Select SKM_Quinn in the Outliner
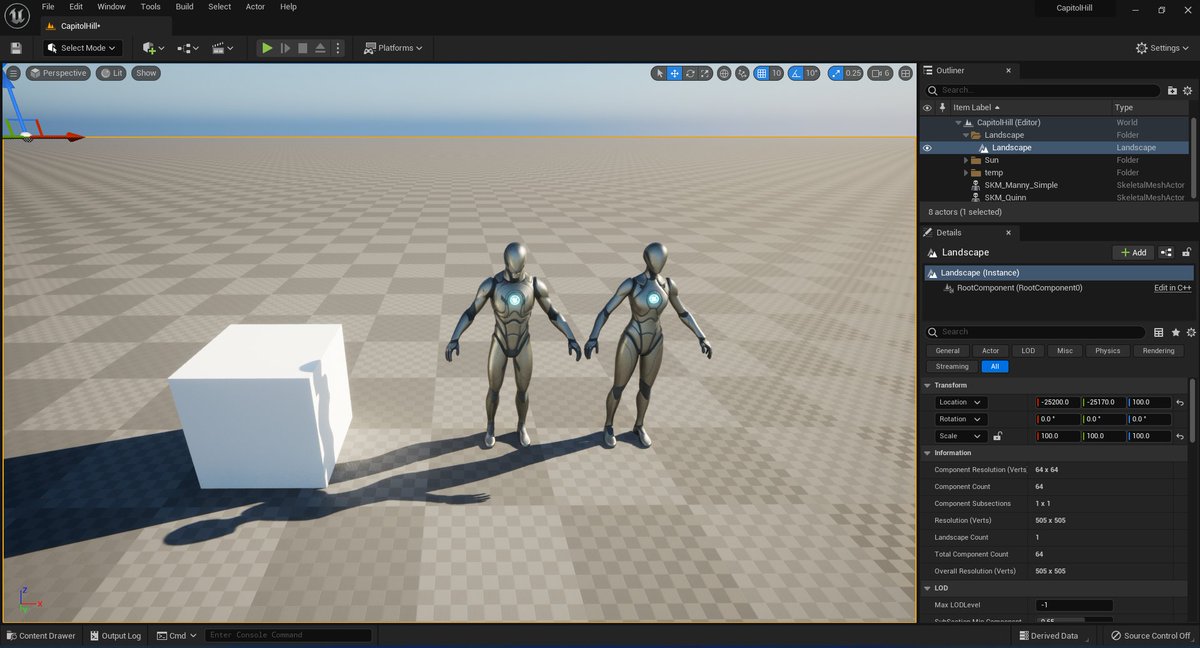The width and height of the screenshot is (1200, 648). (1005, 197)
